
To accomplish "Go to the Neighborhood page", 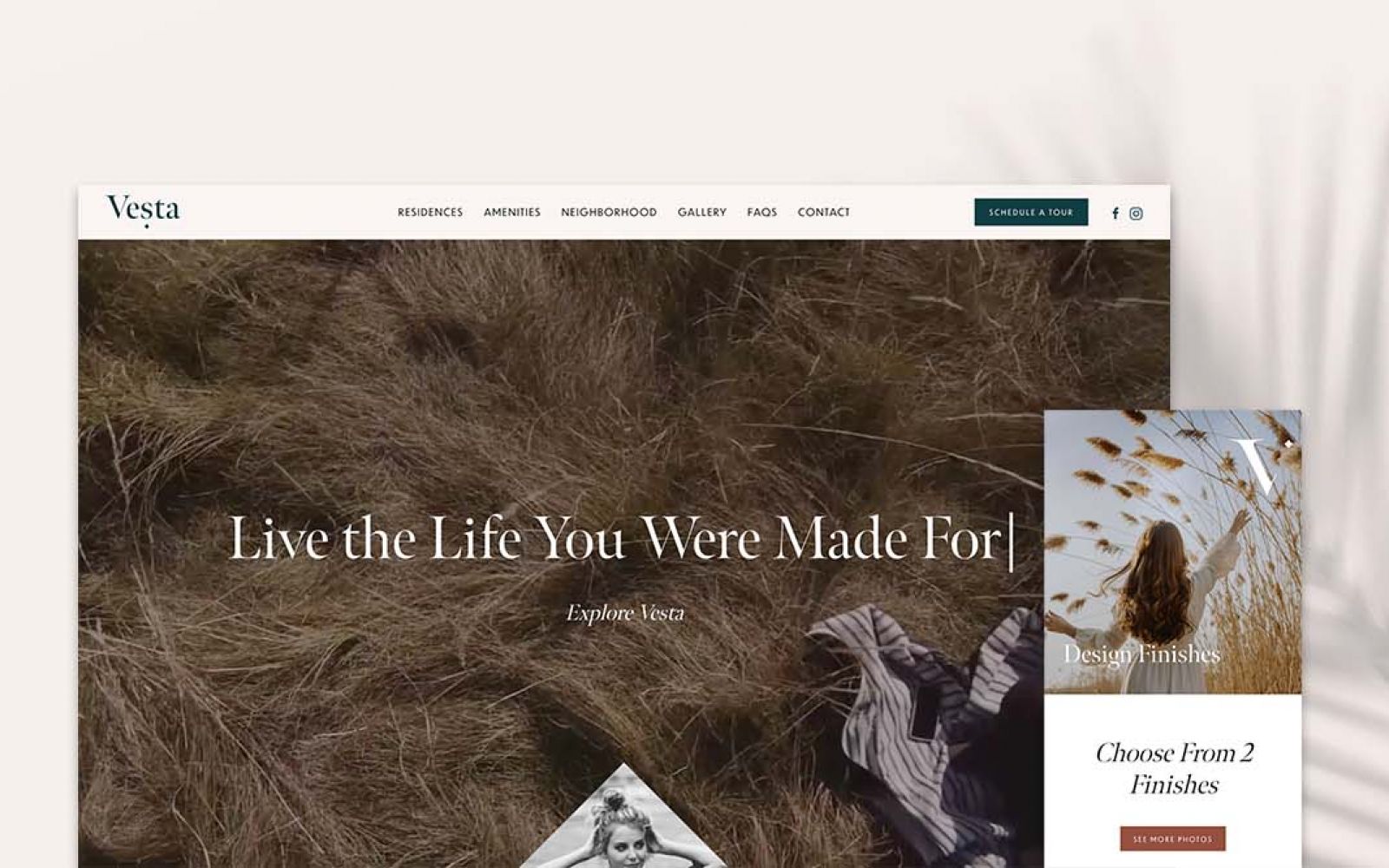I will (x=609, y=212).
